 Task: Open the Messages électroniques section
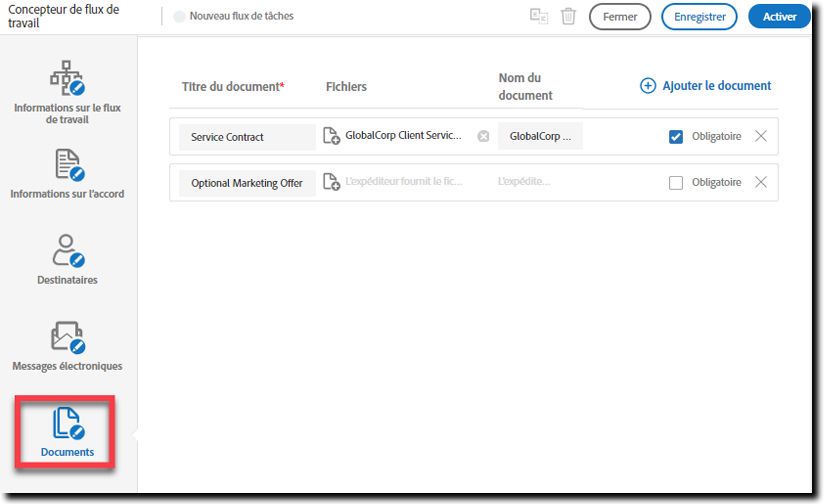67,346
